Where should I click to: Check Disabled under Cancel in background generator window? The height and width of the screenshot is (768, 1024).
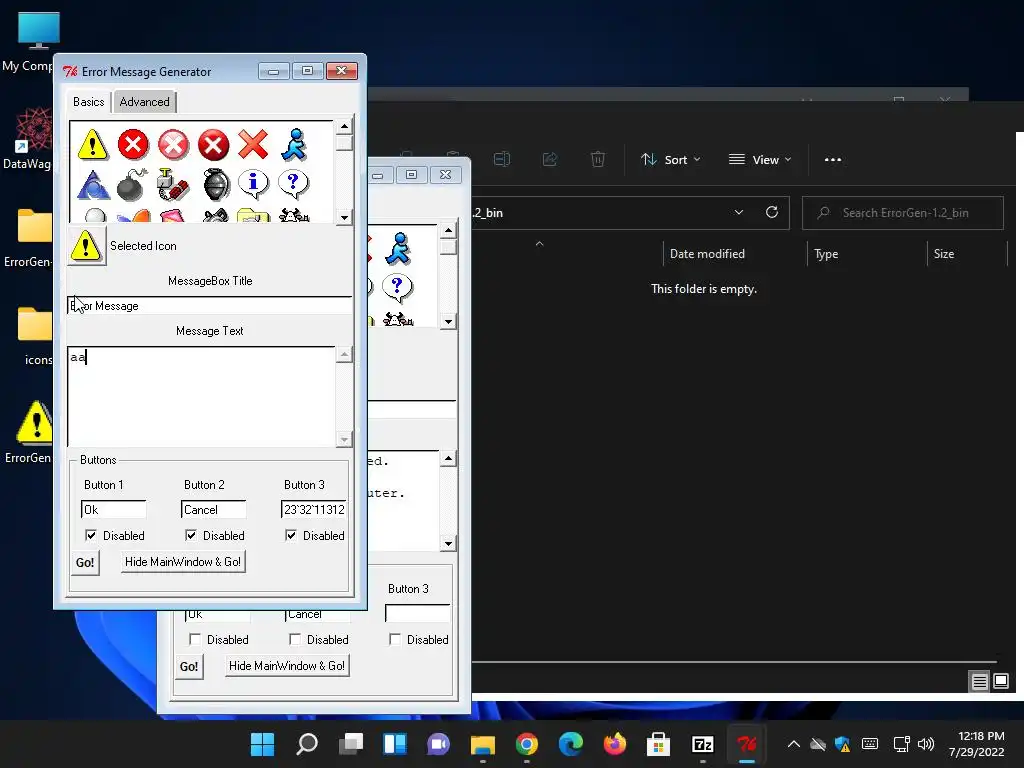pos(295,639)
